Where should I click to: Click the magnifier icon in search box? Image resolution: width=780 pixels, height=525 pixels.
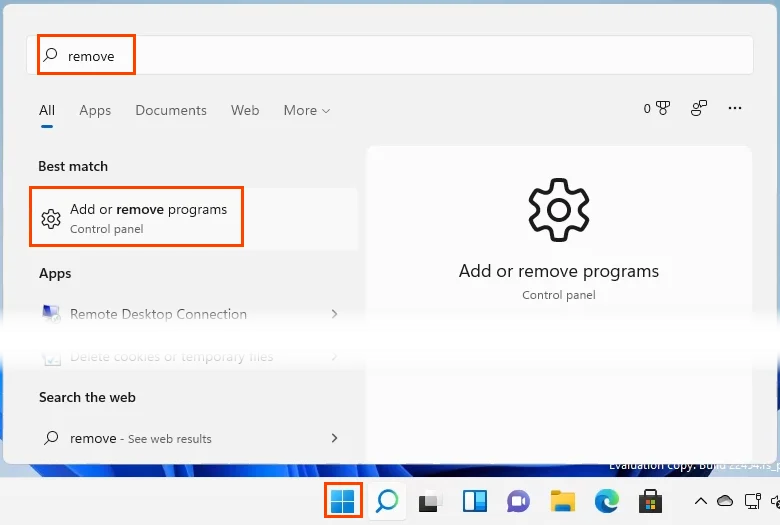[x=50, y=55]
